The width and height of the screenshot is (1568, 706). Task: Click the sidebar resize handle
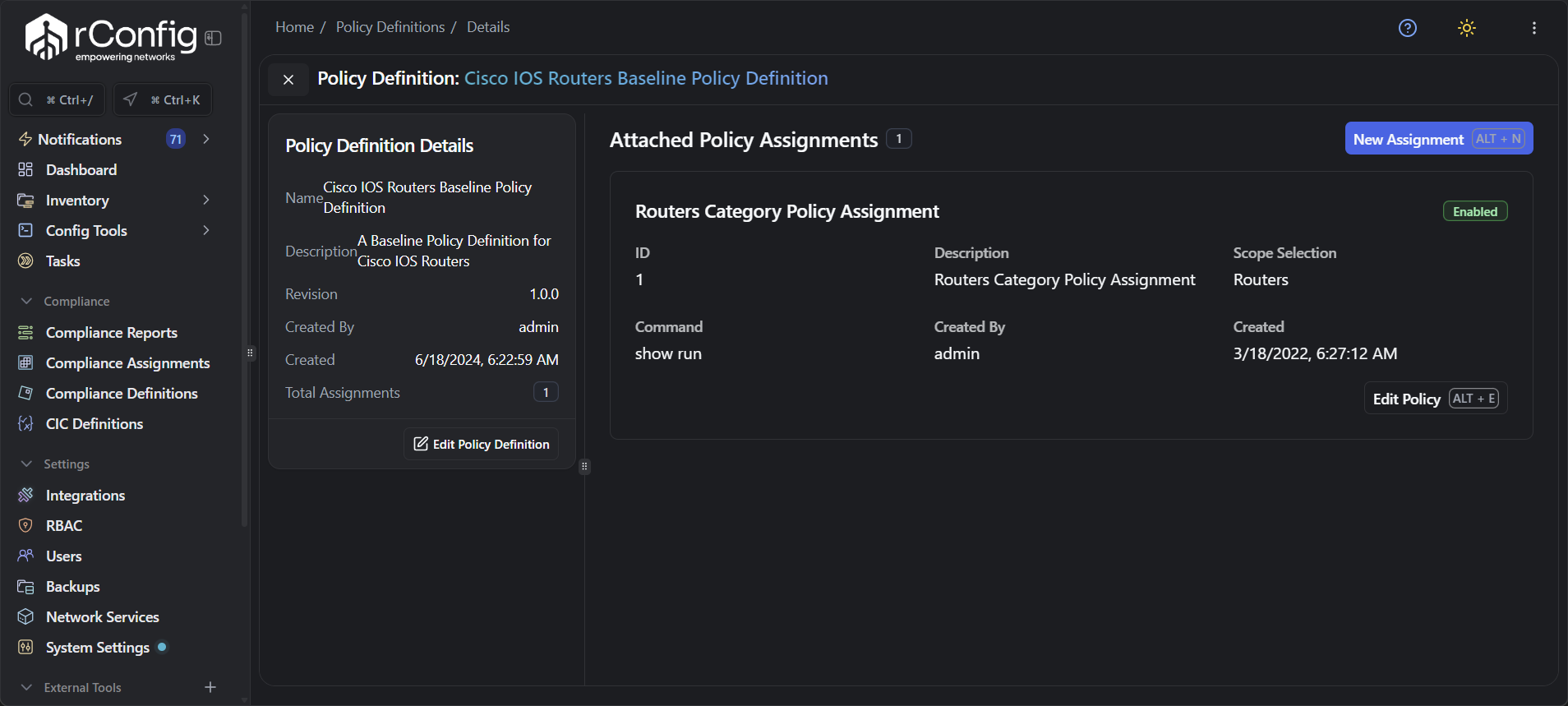pyautogui.click(x=250, y=353)
